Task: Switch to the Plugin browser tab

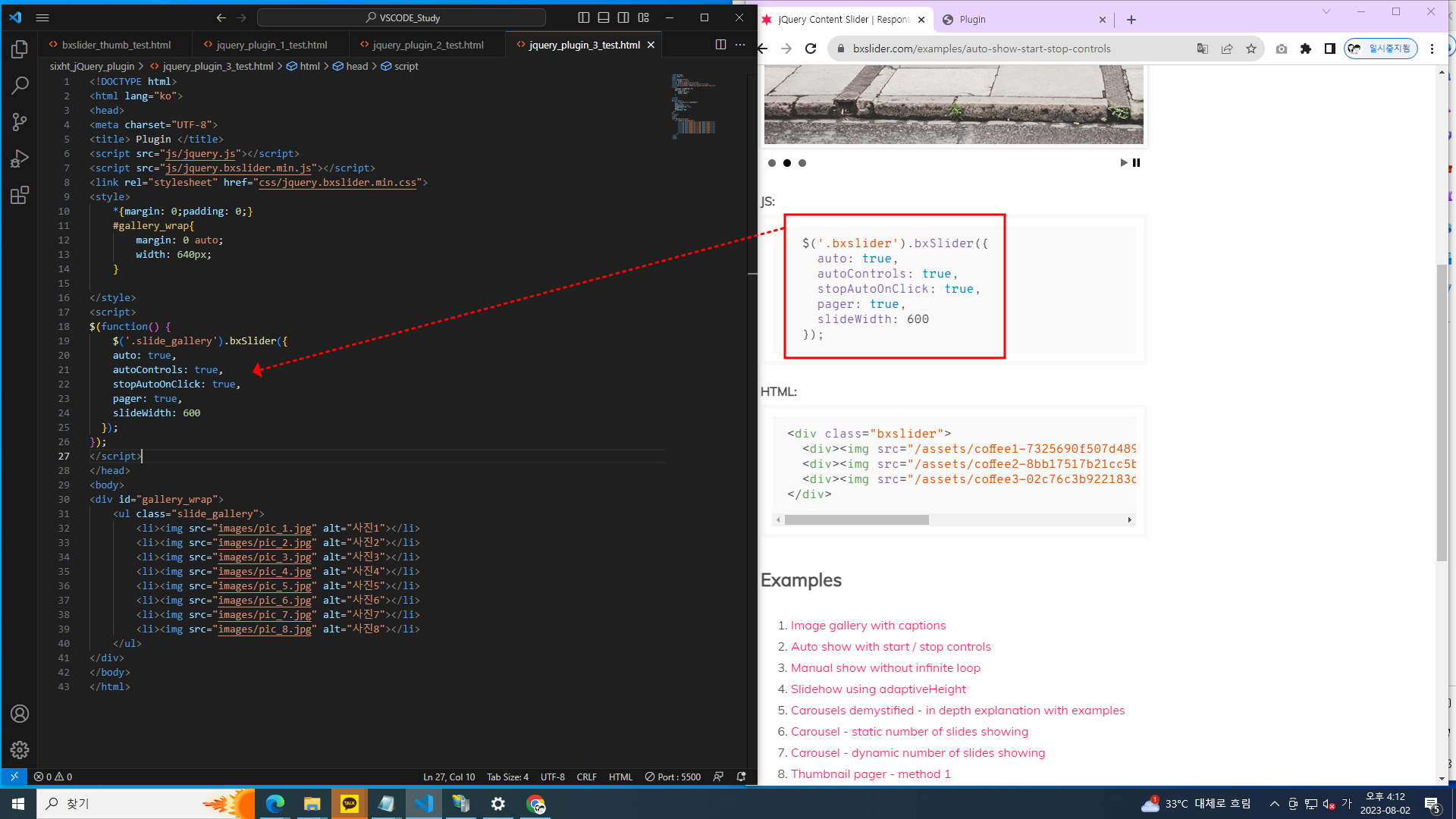Action: click(973, 20)
